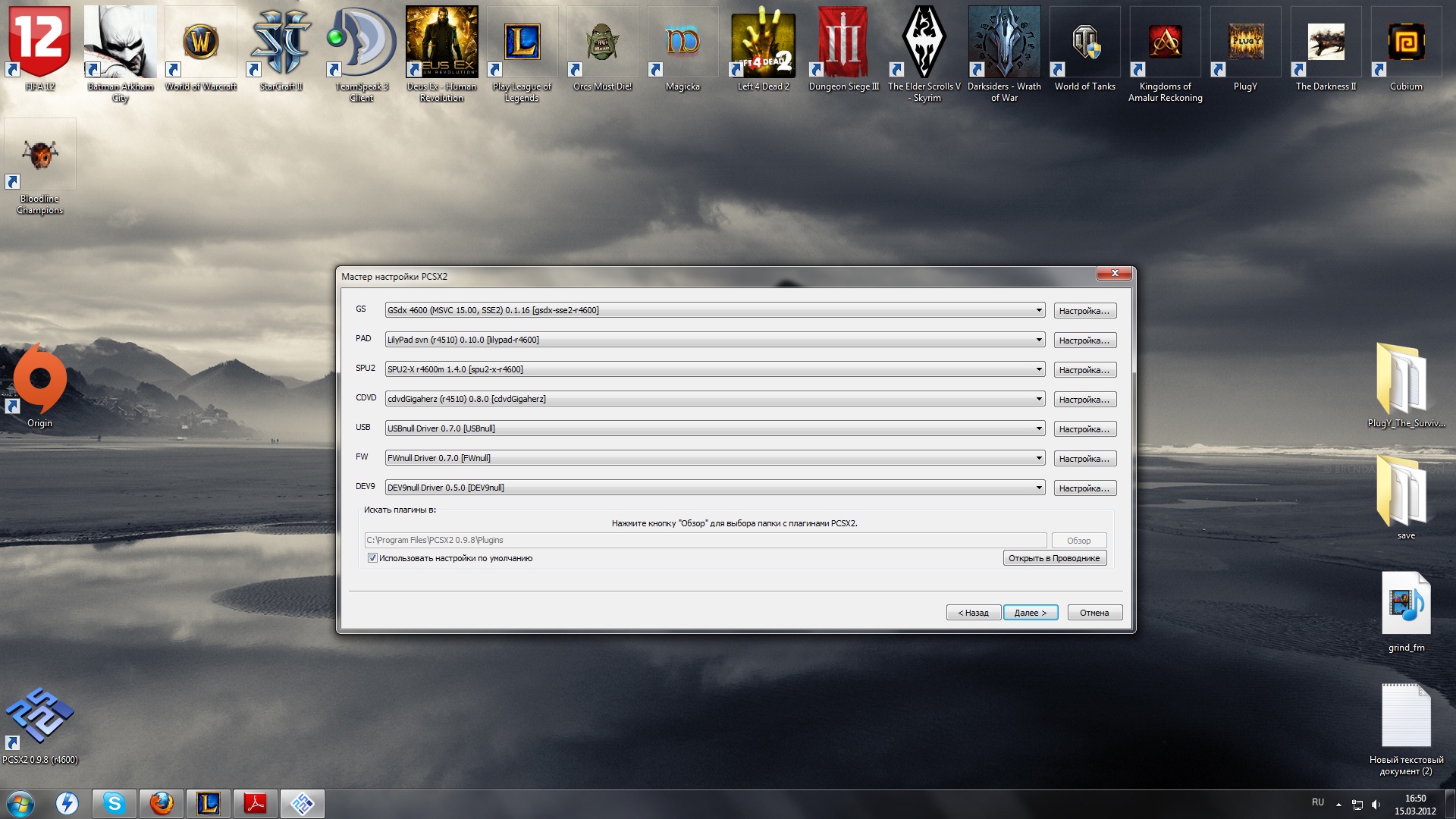Screen dimensions: 1456x819
Task: Click the volume icon in system tray
Action: pyautogui.click(x=1376, y=805)
